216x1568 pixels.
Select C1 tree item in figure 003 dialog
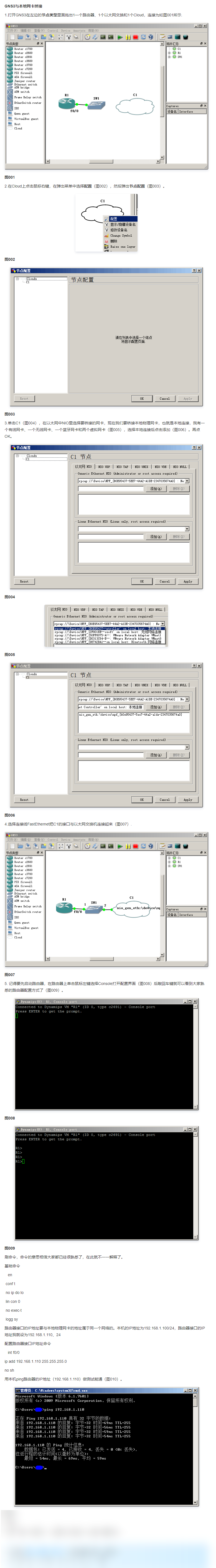[x=27, y=282]
